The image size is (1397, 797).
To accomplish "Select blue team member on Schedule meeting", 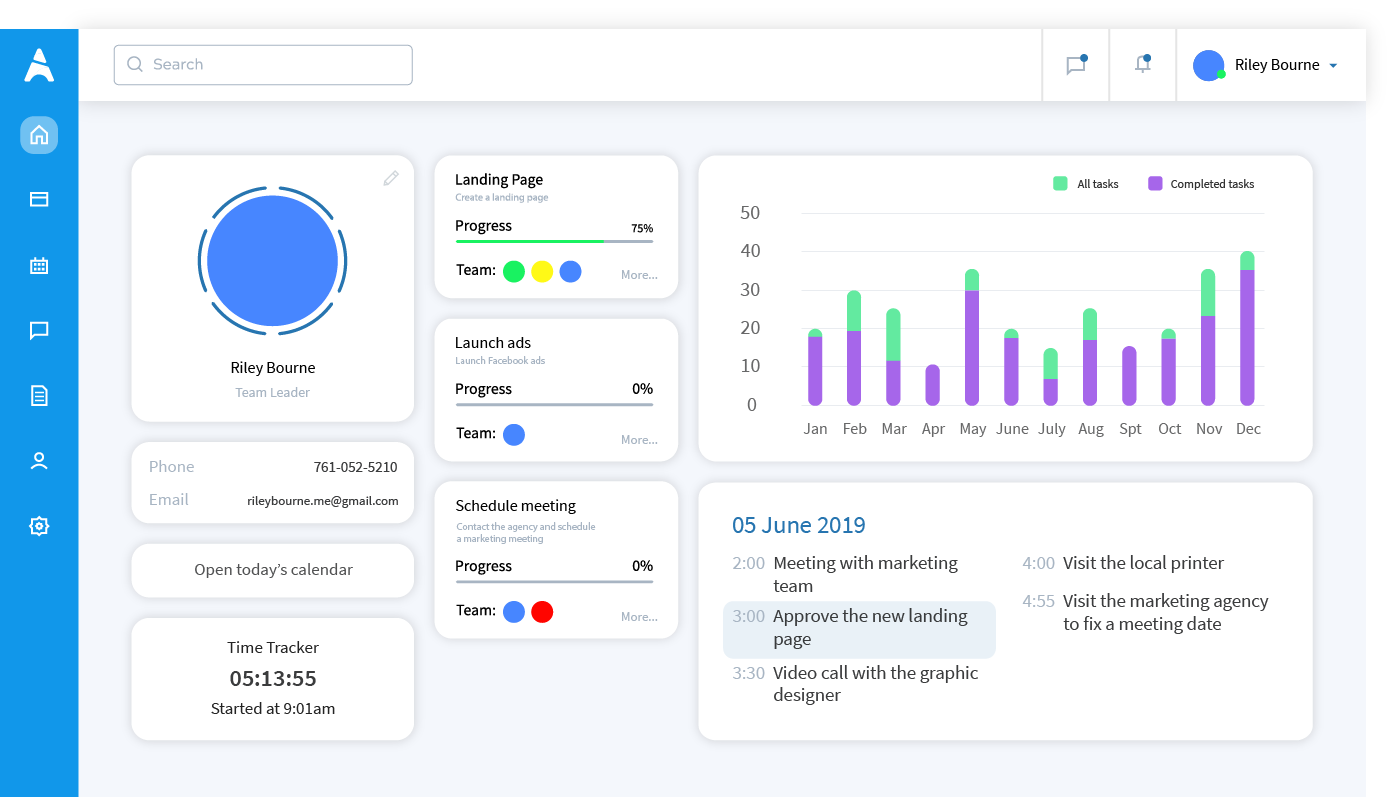I will 514,611.
